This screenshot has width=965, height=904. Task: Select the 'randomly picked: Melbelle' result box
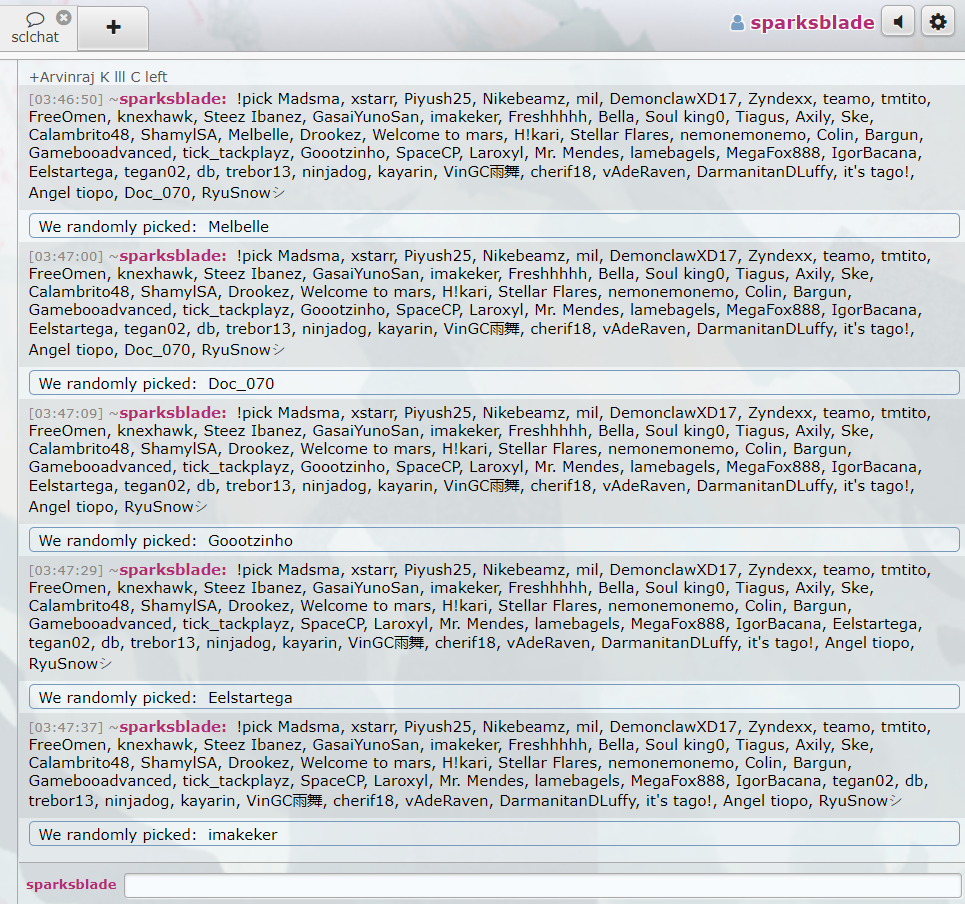click(x=494, y=226)
